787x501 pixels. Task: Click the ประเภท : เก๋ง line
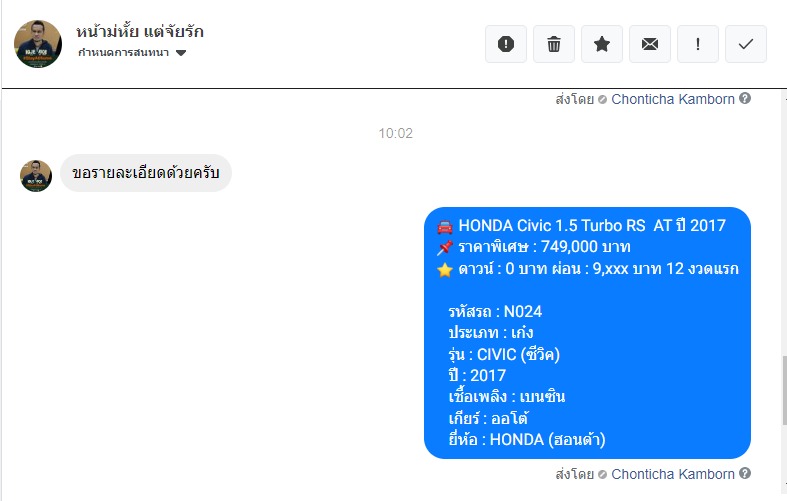click(490, 333)
